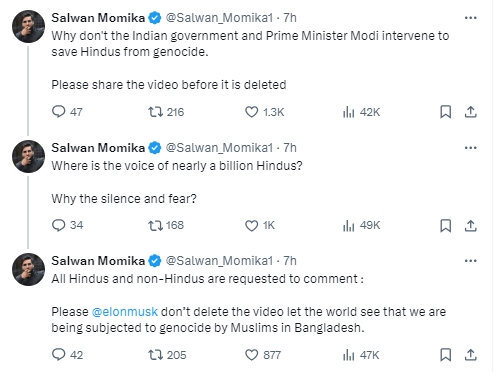494x372 pixels.
Task: Open the @elonmusk mention link
Action: (x=124, y=312)
